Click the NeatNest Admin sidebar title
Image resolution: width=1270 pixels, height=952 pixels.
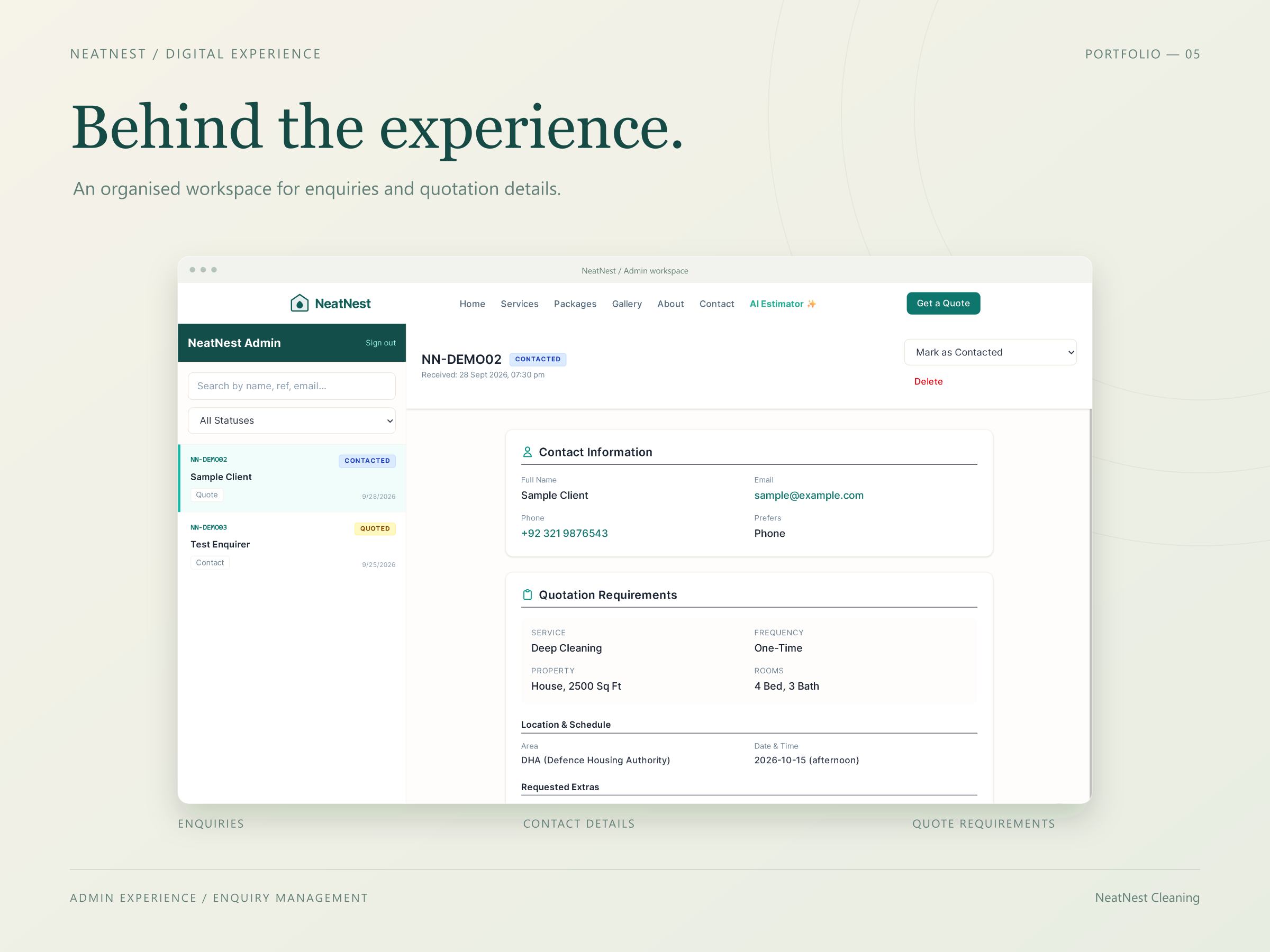(234, 343)
